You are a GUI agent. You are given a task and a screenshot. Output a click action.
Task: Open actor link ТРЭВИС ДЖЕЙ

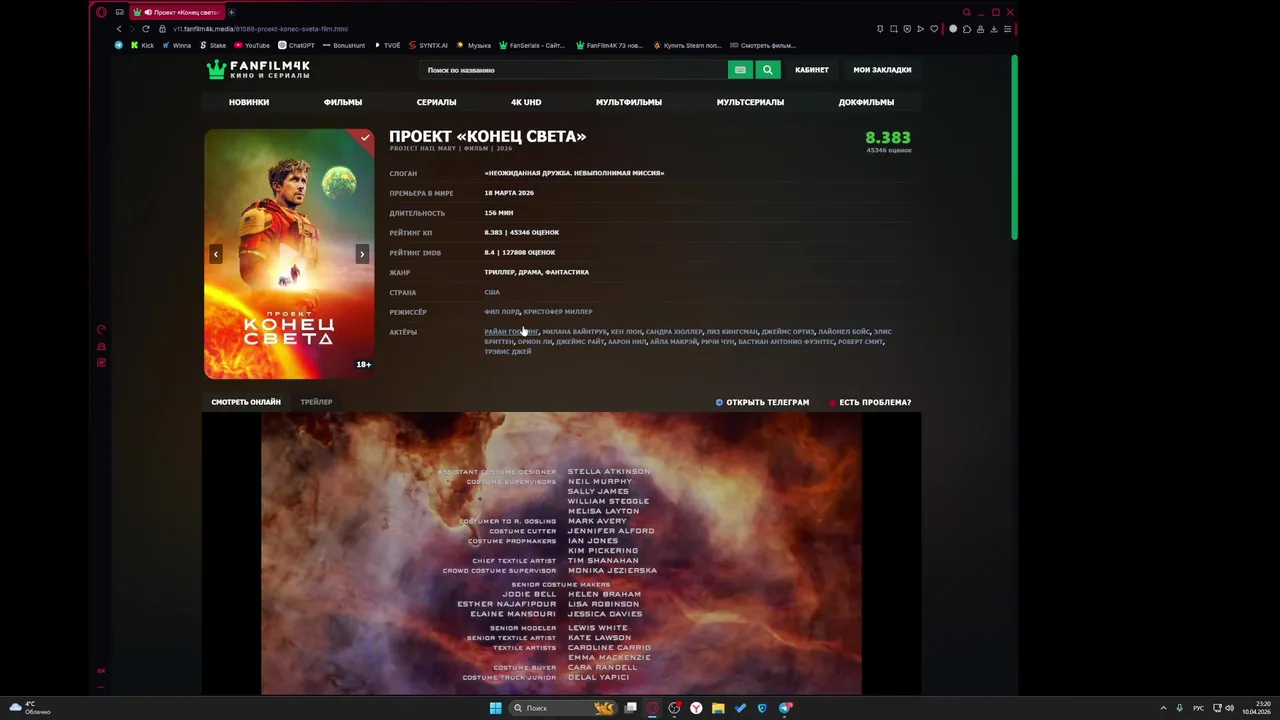[508, 352]
